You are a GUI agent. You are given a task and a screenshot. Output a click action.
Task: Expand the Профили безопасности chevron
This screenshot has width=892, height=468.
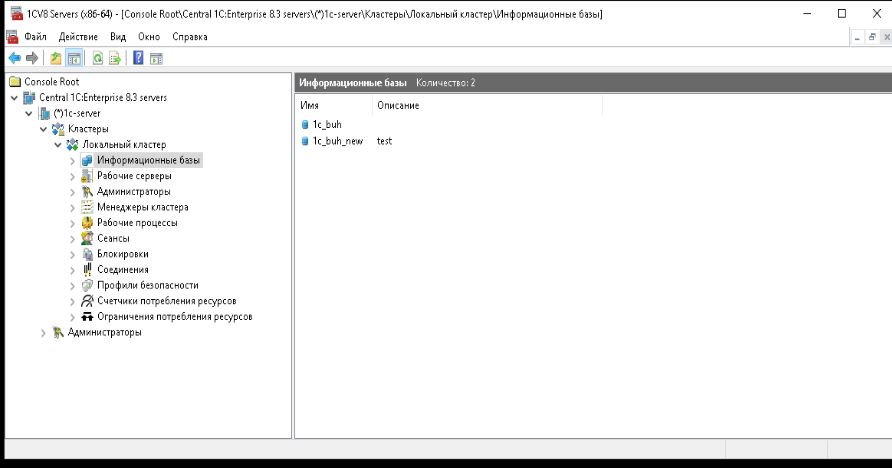(x=72, y=285)
